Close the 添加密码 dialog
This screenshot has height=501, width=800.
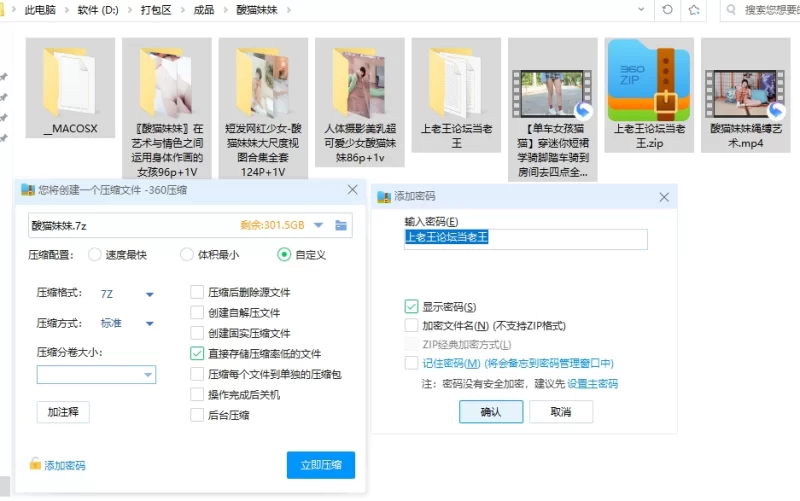click(664, 197)
